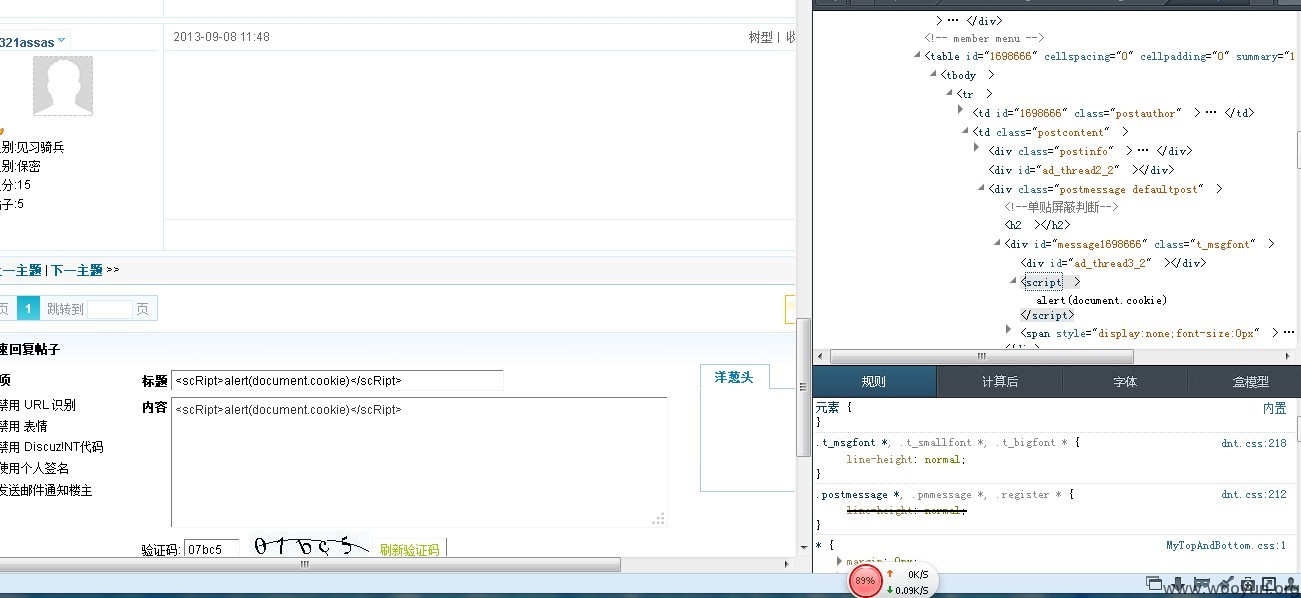Collapse the tr node in the DOM tree
Screen dimensions: 1301x598
tap(948, 94)
